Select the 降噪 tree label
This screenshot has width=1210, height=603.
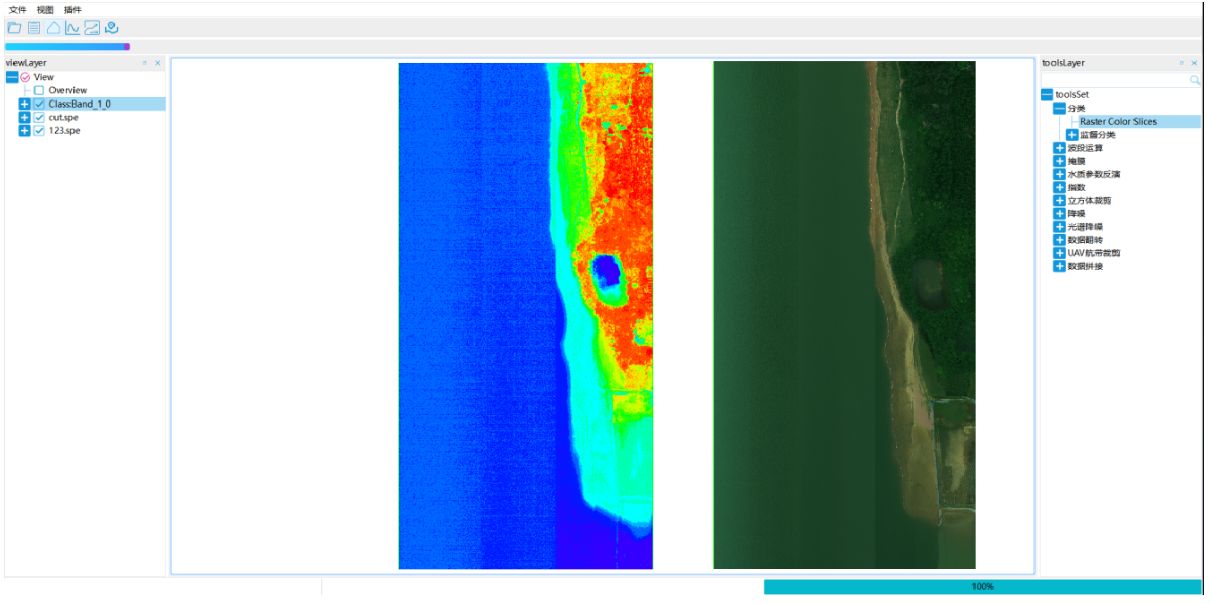click(1076, 214)
